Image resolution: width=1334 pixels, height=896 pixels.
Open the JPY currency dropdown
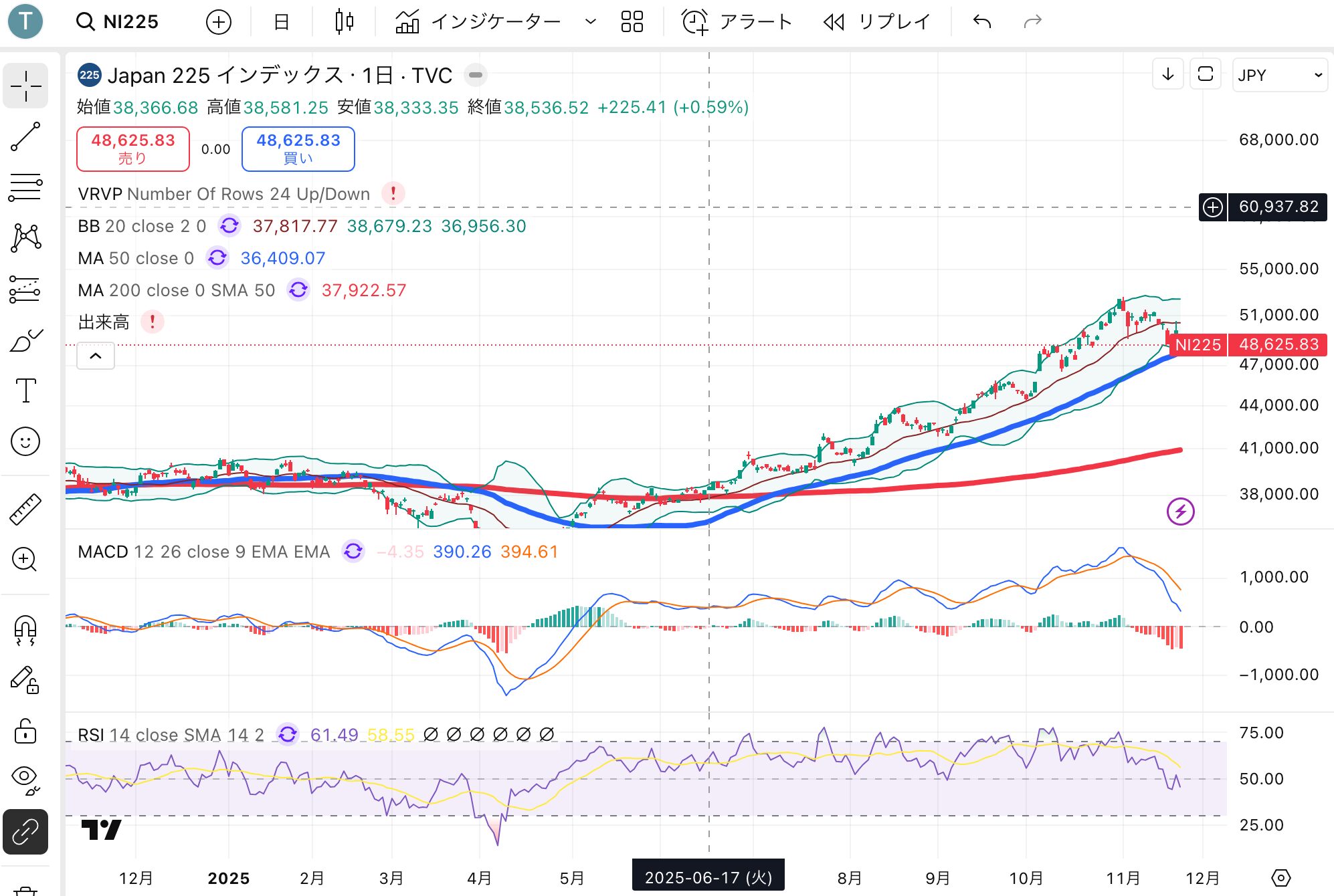click(1279, 75)
